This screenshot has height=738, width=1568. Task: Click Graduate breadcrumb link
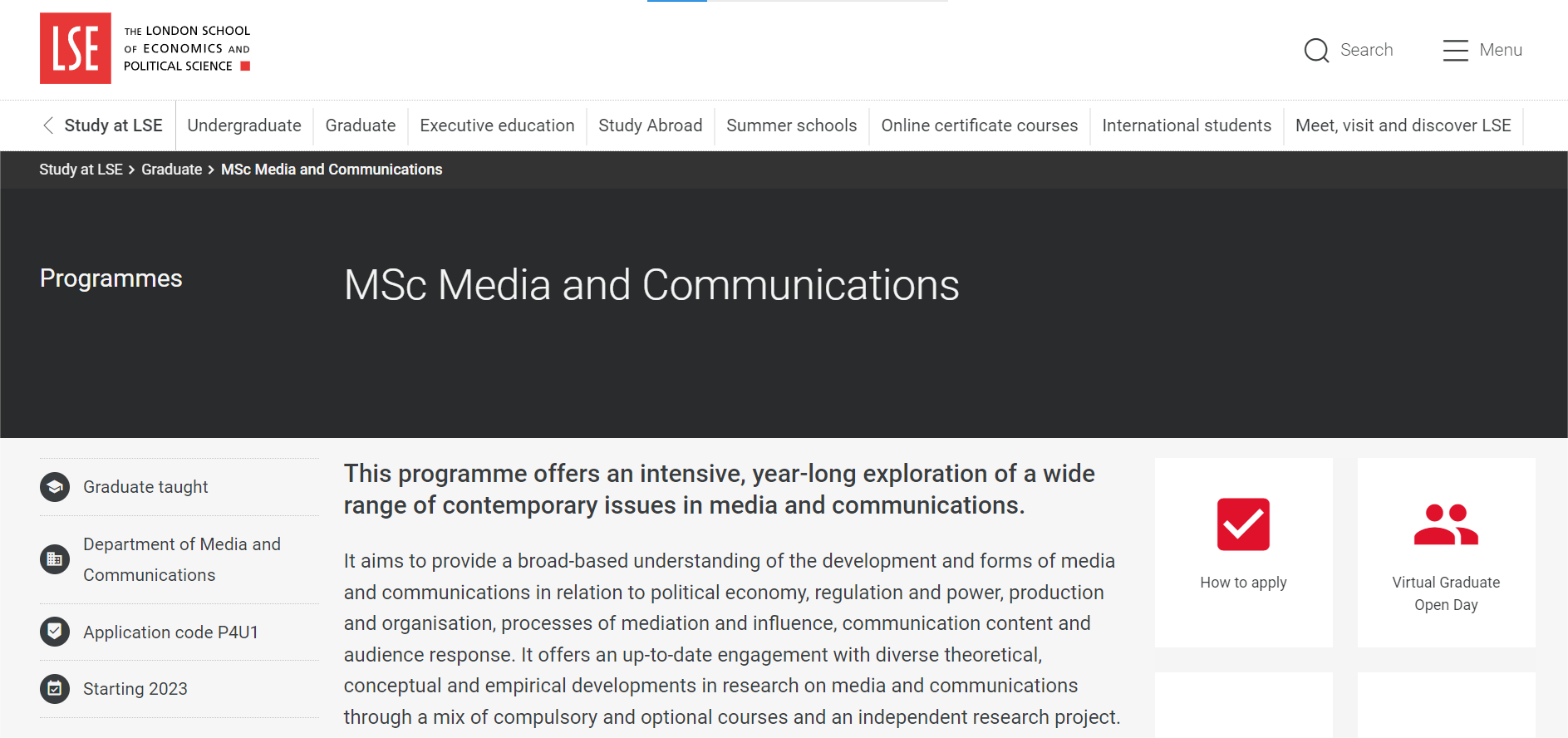tap(171, 170)
